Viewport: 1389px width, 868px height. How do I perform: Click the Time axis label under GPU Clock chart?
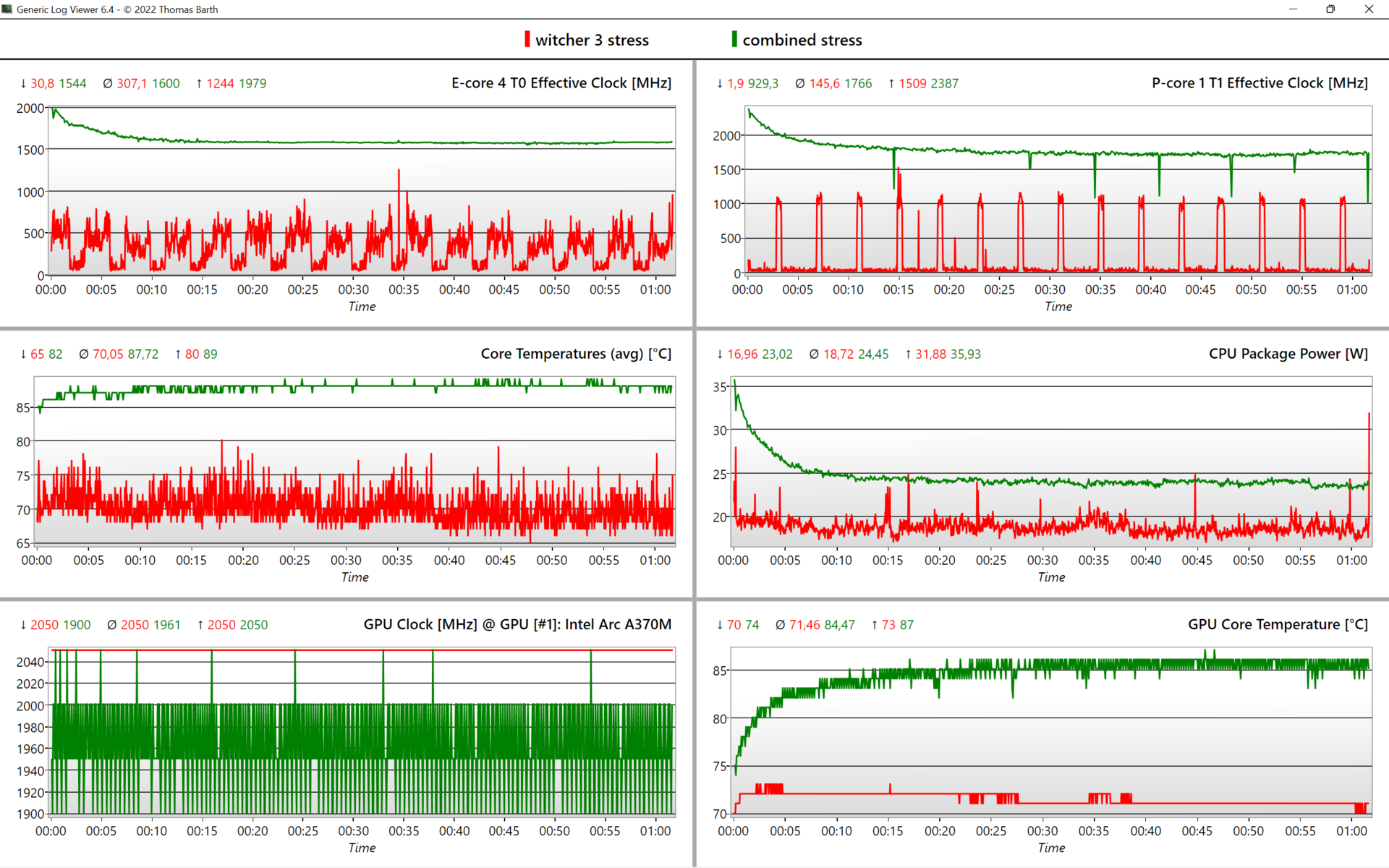coord(362,848)
